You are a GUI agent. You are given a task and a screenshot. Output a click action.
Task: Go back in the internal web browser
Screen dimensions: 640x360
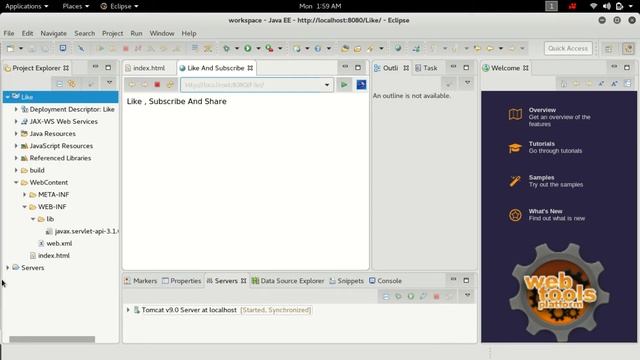point(132,84)
